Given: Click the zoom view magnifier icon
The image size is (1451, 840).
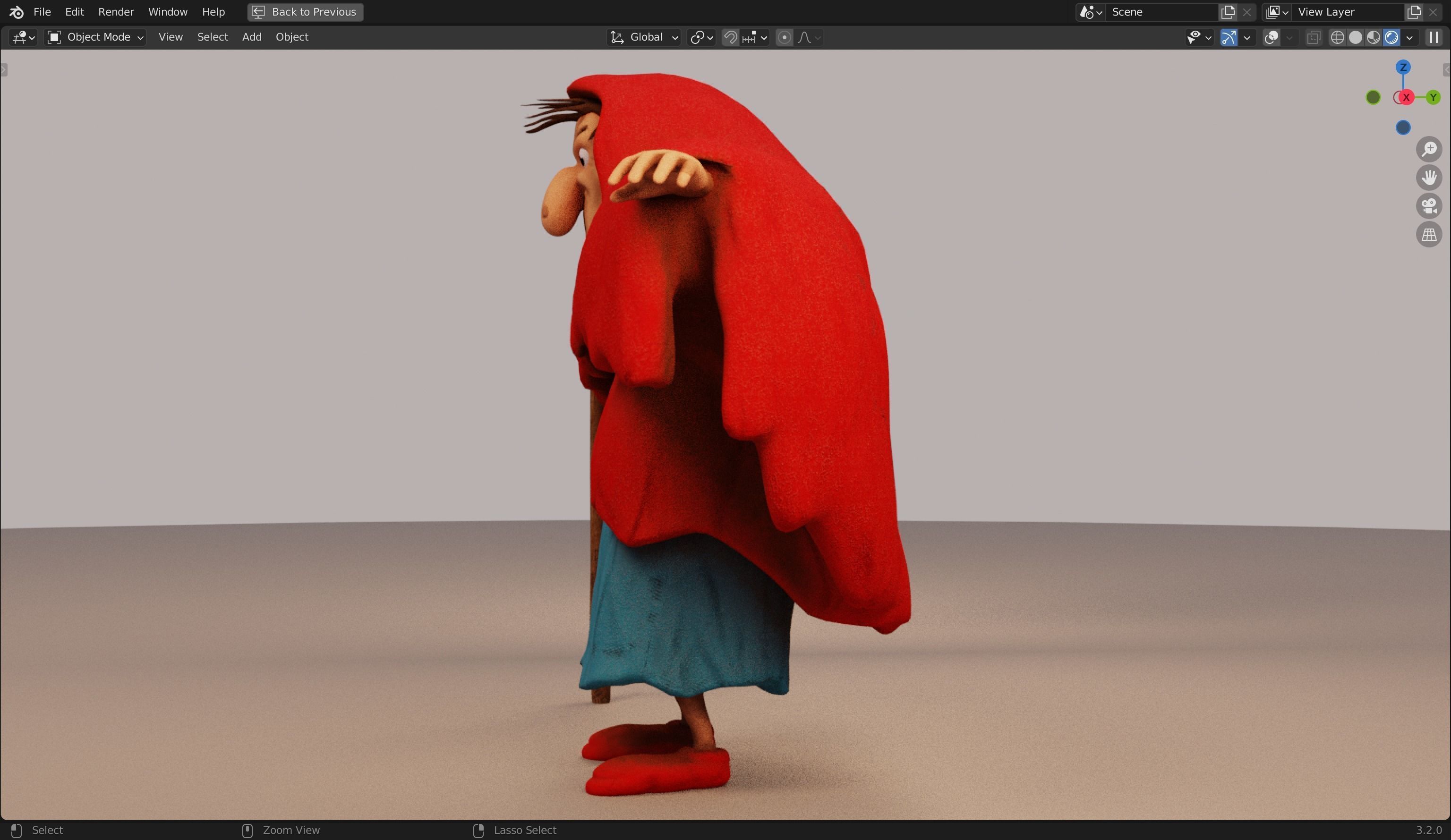Looking at the screenshot, I should pos(1429,149).
